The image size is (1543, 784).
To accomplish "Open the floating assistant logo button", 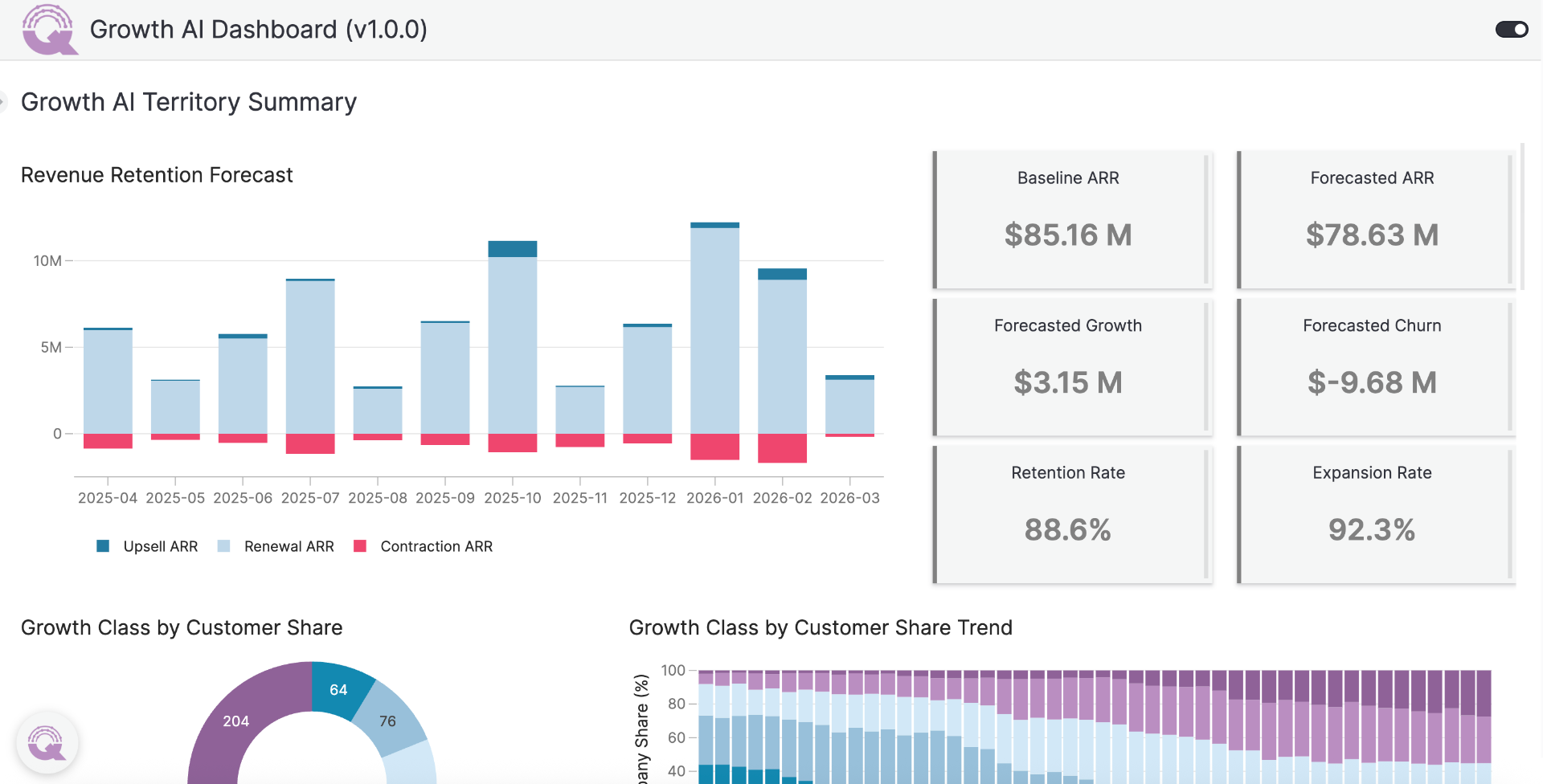I will point(47,742).
